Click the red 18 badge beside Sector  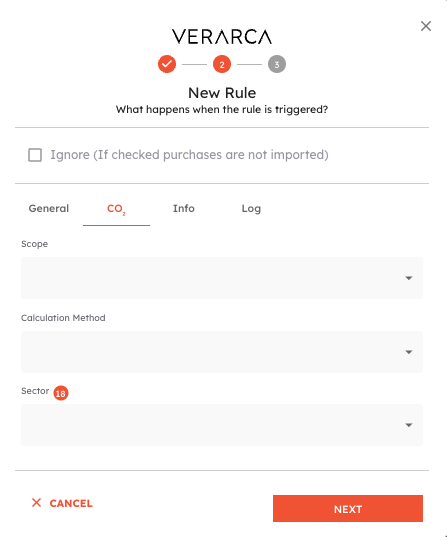coord(61,393)
